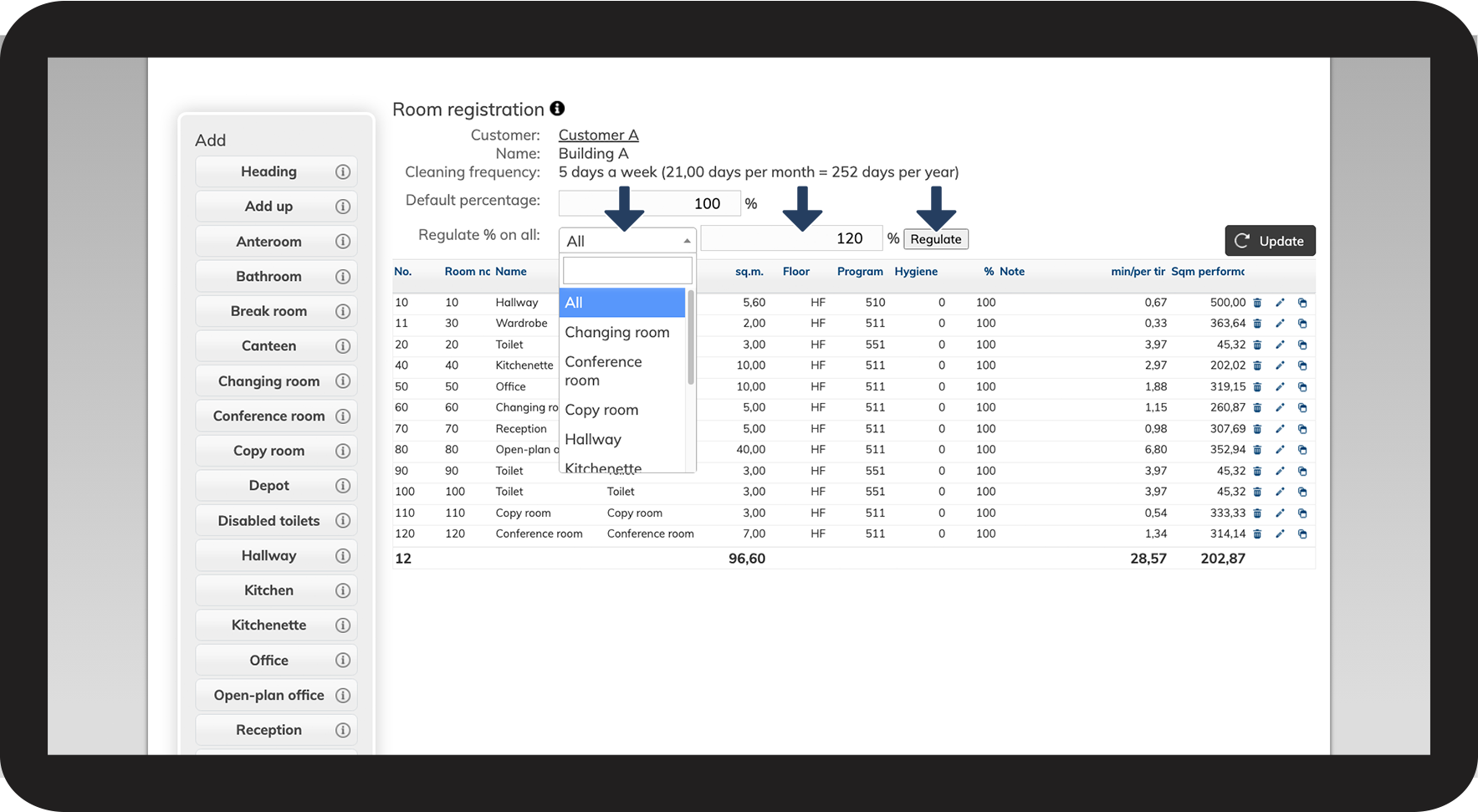Select the highlighted All option
The width and height of the screenshot is (1478, 812).
click(x=622, y=303)
